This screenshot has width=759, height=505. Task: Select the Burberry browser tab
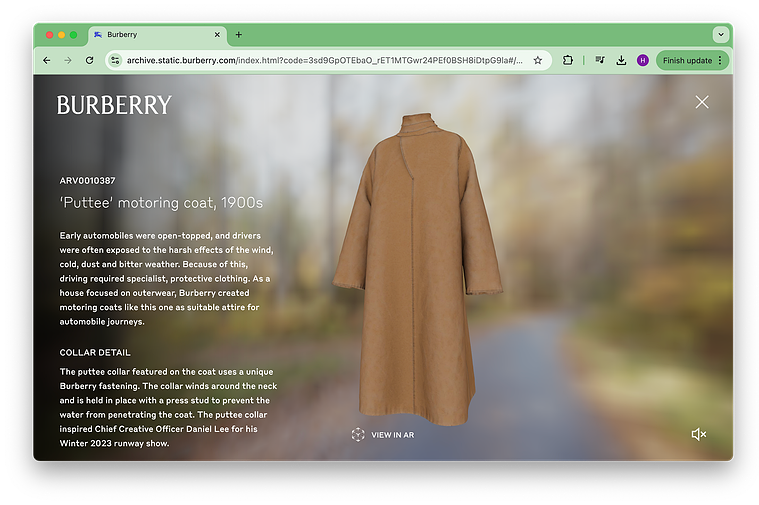[x=157, y=35]
